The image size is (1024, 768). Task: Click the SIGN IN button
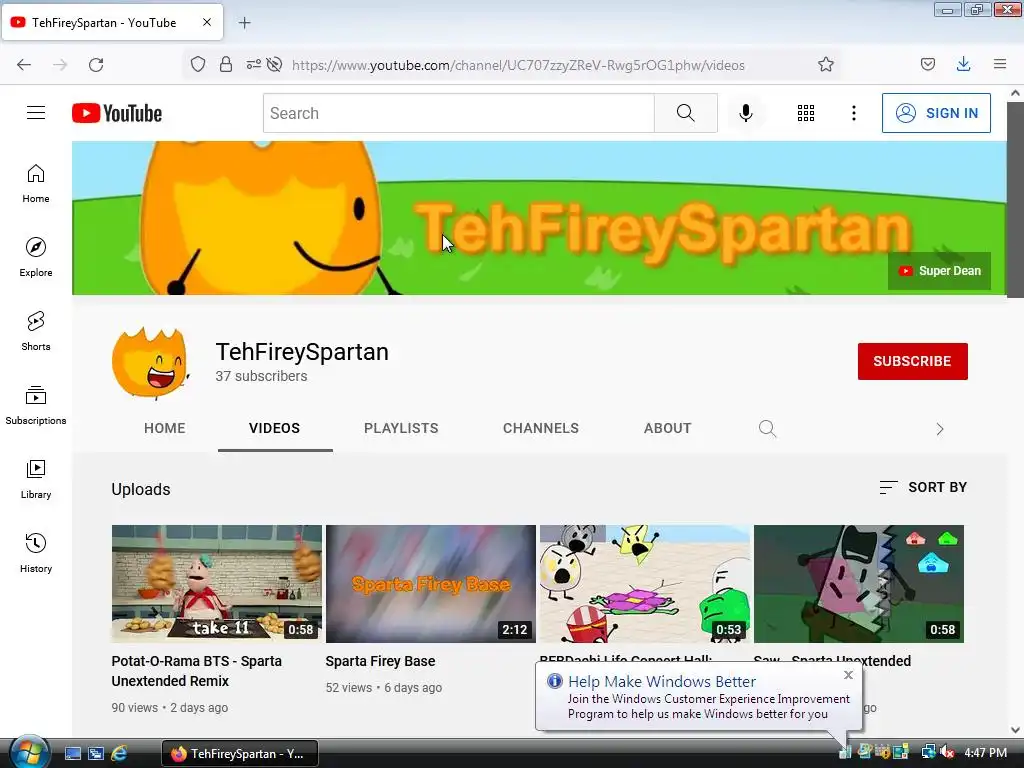pos(936,113)
